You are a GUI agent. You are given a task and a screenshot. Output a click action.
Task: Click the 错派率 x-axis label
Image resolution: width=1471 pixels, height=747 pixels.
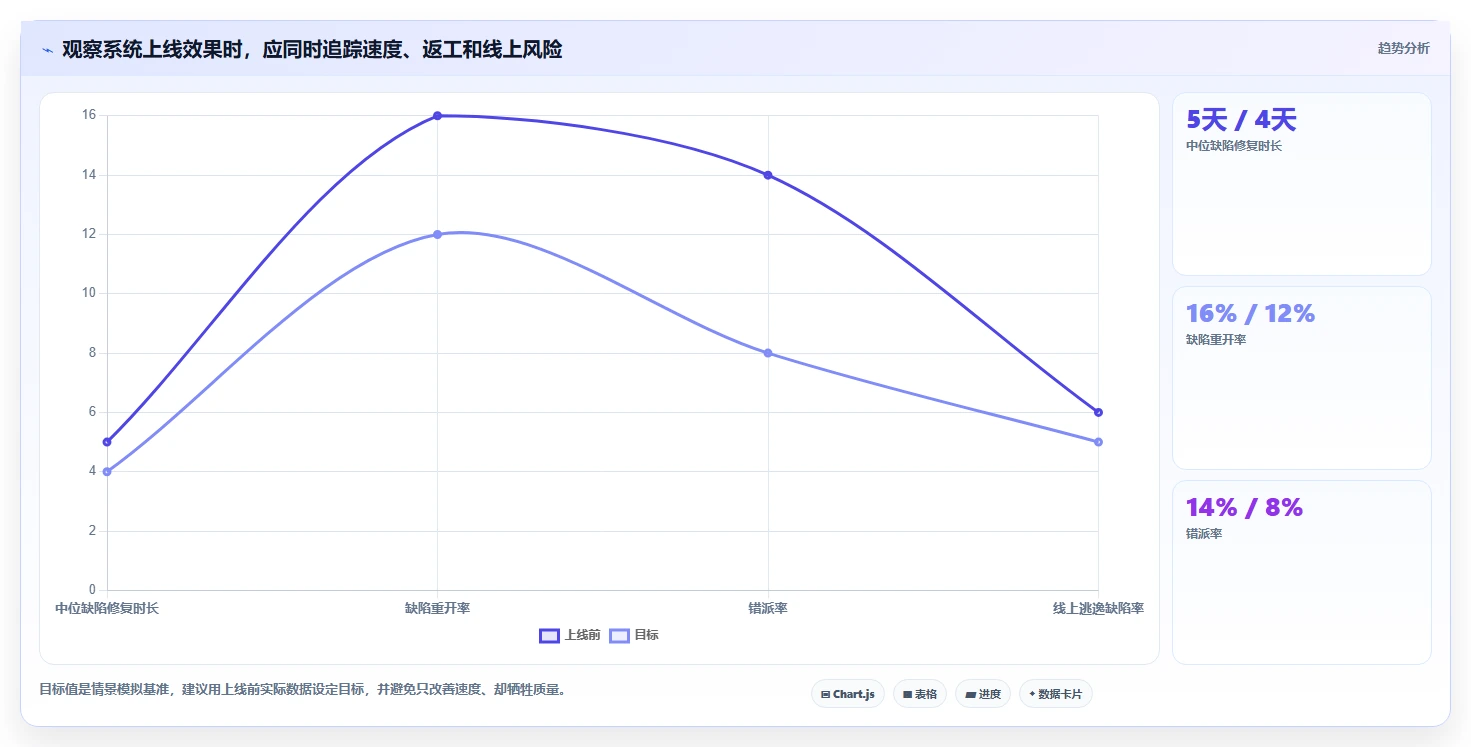[768, 608]
